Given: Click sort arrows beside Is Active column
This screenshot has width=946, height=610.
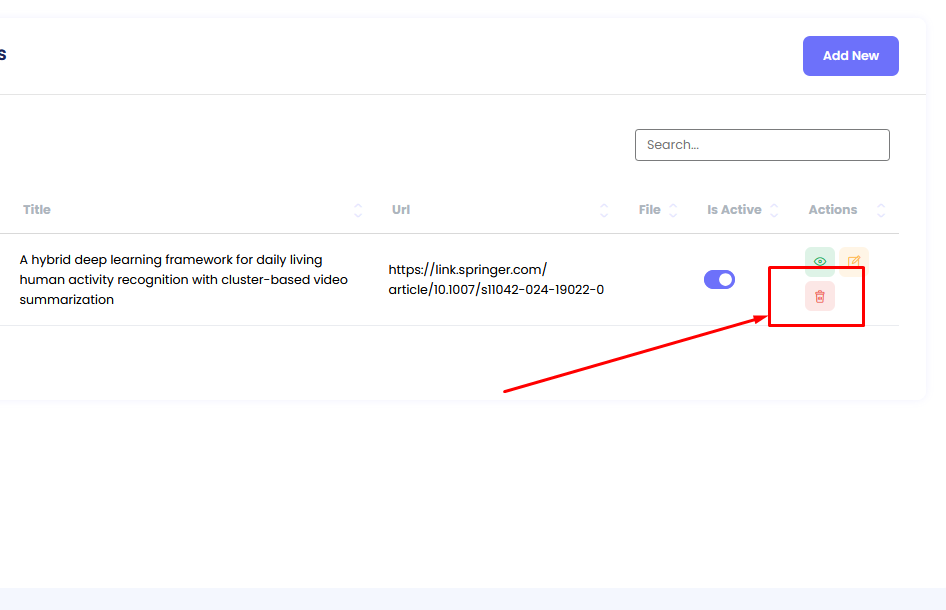Looking at the screenshot, I should coord(772,210).
